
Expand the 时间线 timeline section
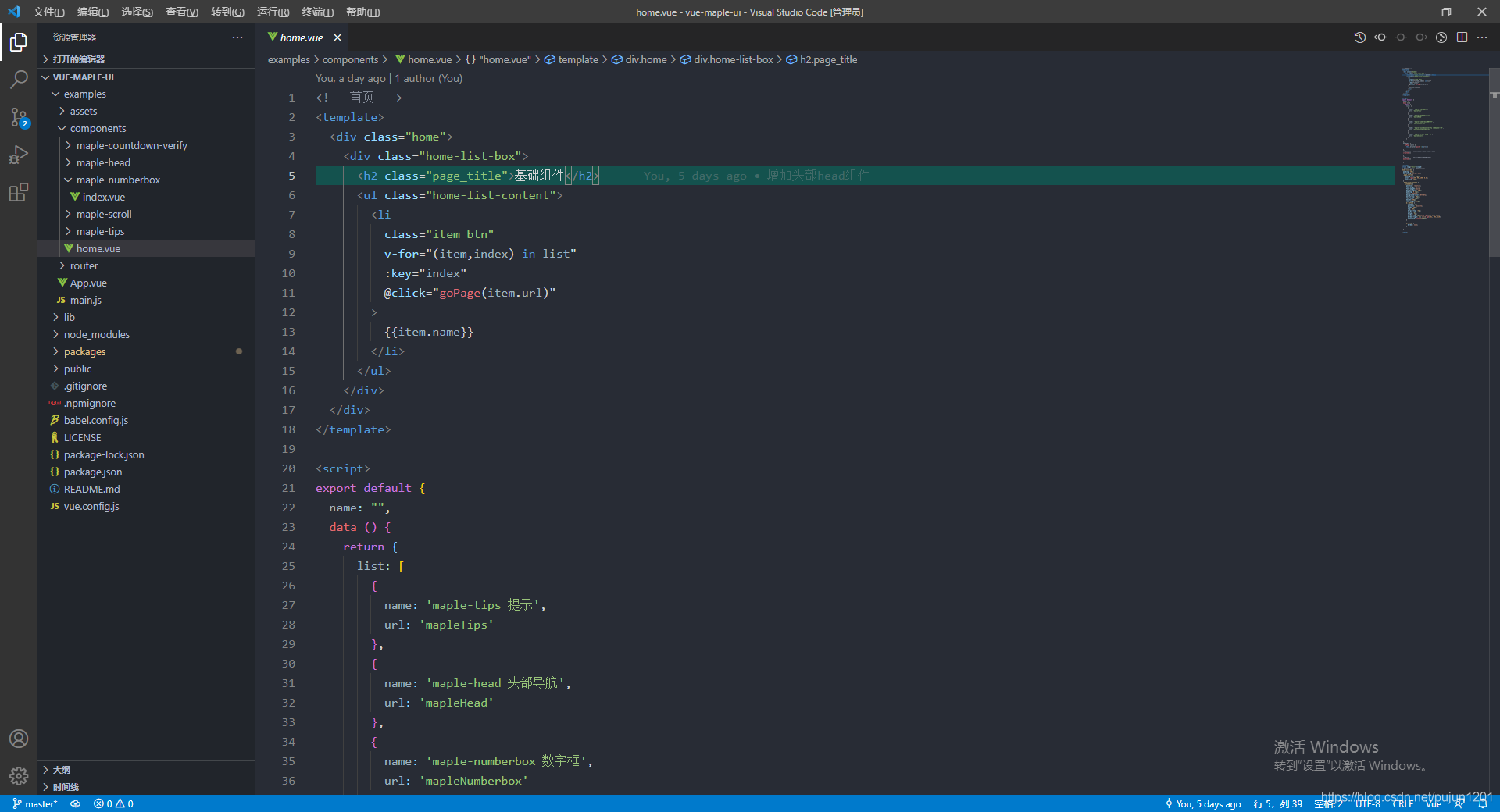tap(146, 786)
